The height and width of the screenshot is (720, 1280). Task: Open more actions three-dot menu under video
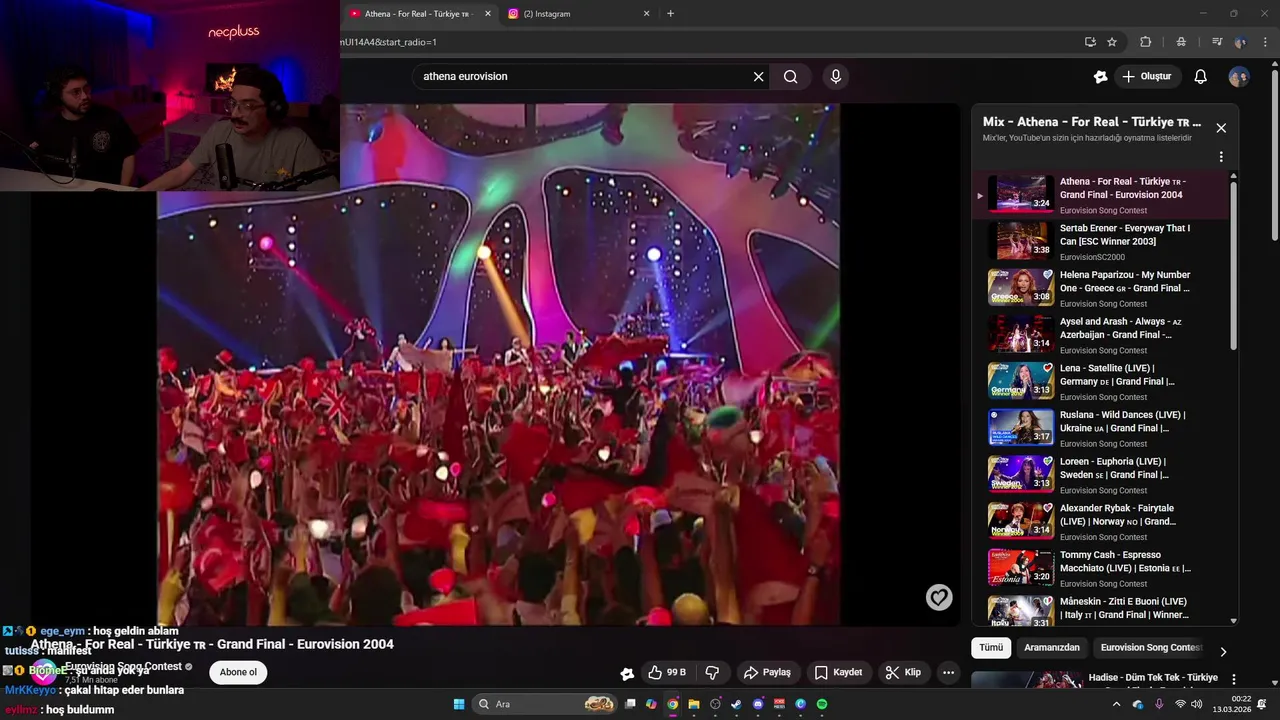tap(948, 672)
